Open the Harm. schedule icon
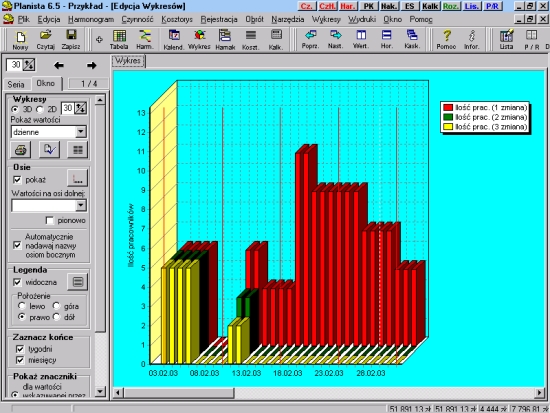 coord(145,40)
